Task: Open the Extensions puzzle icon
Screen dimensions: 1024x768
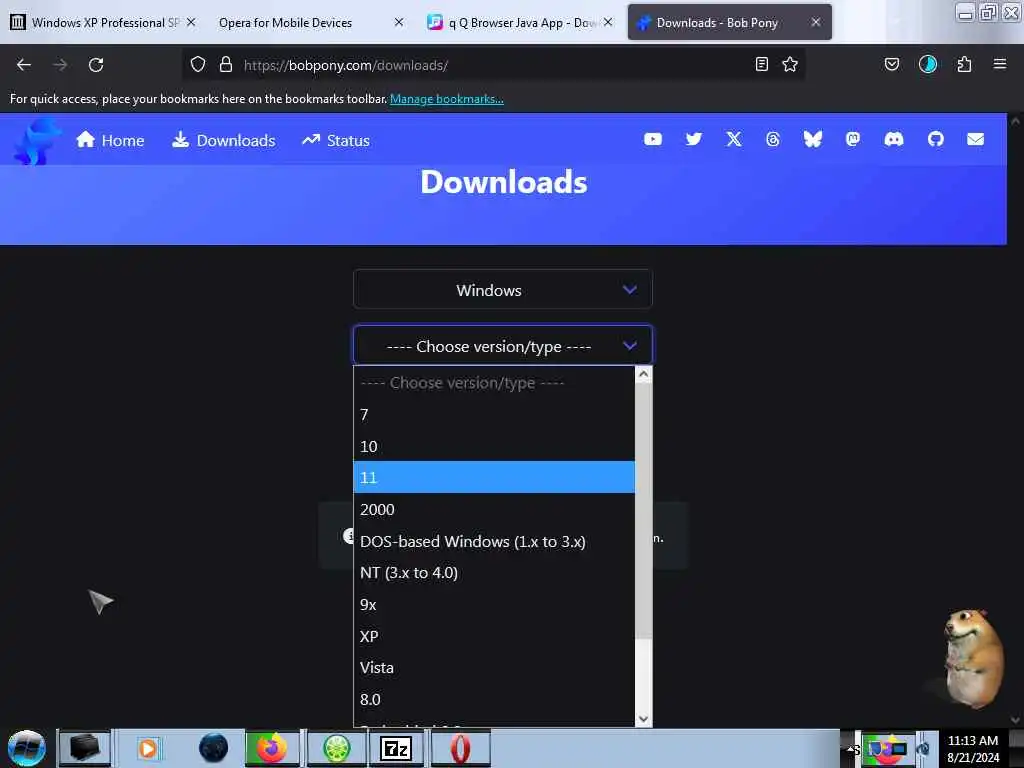Action: coord(964,65)
